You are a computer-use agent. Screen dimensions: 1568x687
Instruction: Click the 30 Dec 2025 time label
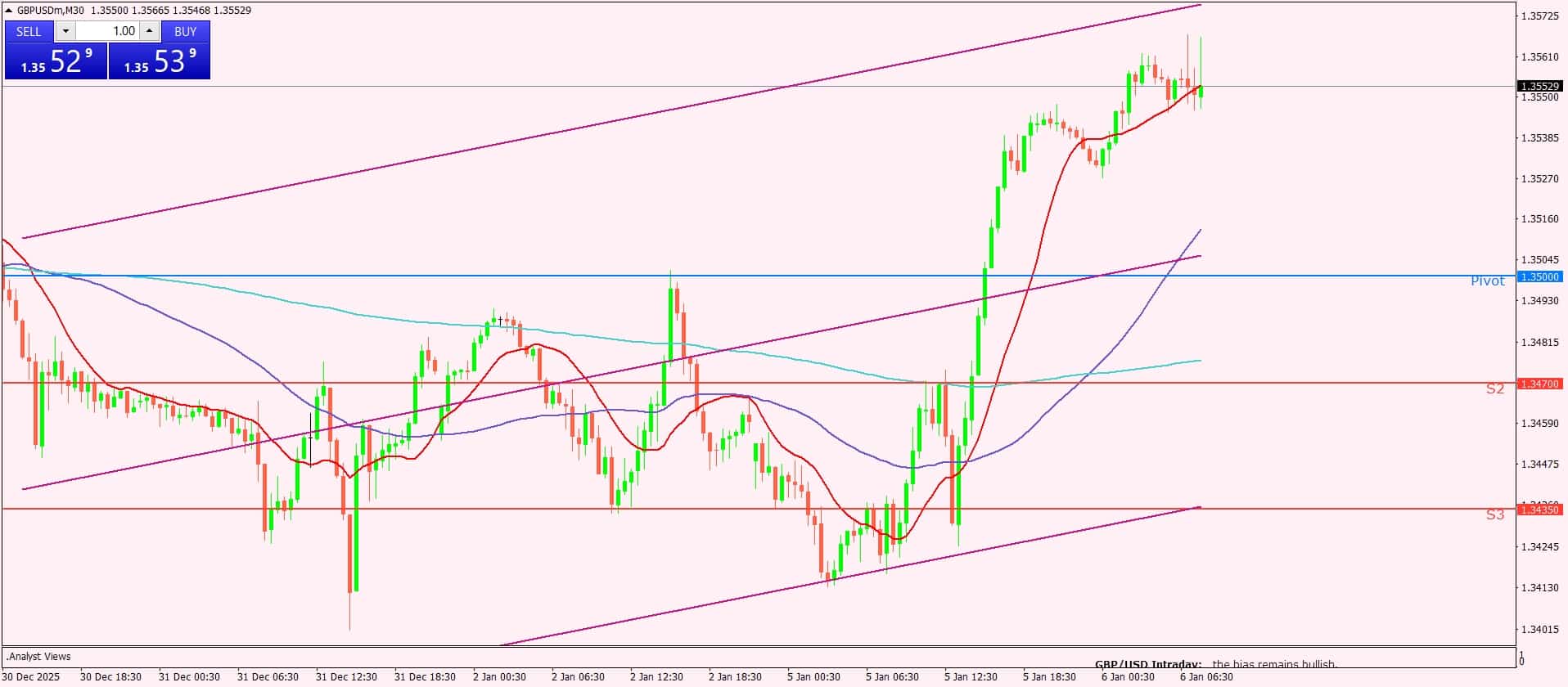[31, 676]
